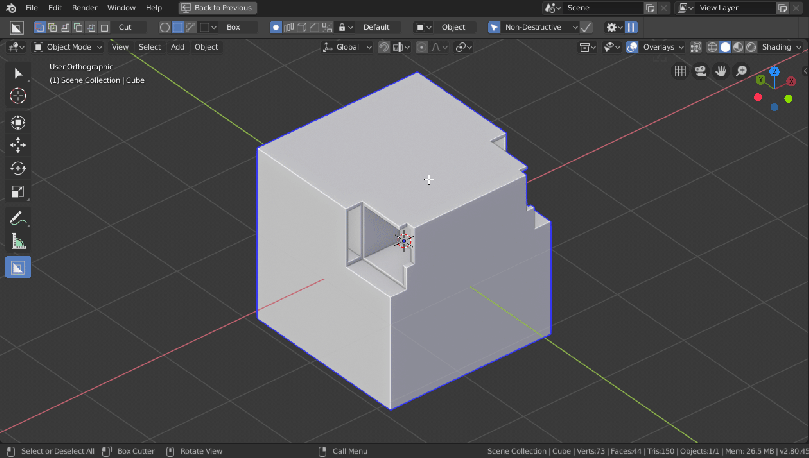Viewport: 809px width, 458px height.
Task: Open the Object Mode dropdown
Action: [x=69, y=47]
